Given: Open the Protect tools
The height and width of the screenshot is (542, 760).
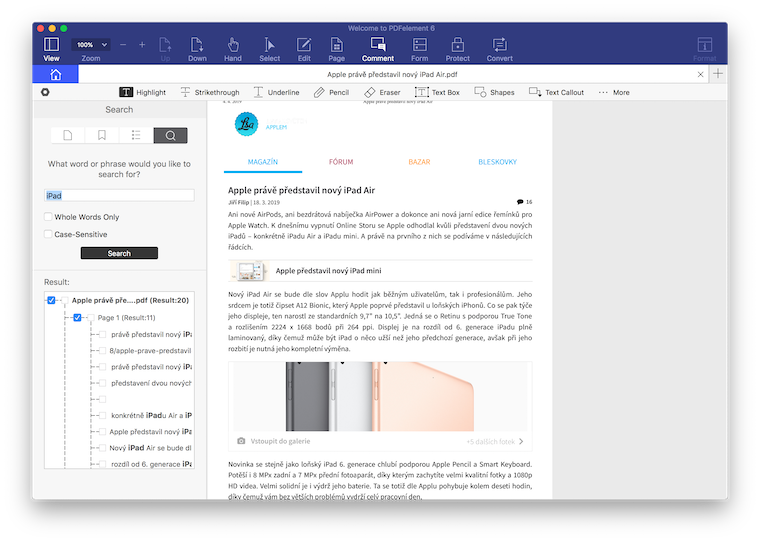Looking at the screenshot, I should coord(458,49).
